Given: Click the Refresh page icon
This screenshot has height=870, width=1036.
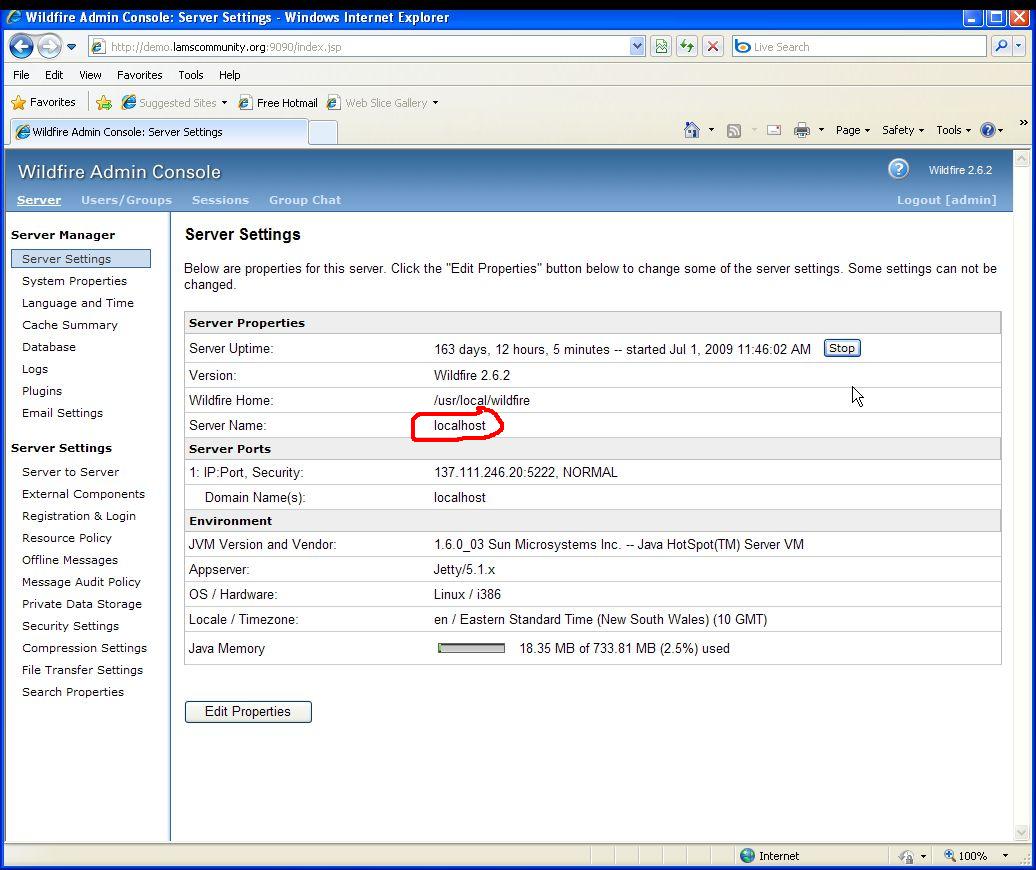Looking at the screenshot, I should click(x=686, y=46).
